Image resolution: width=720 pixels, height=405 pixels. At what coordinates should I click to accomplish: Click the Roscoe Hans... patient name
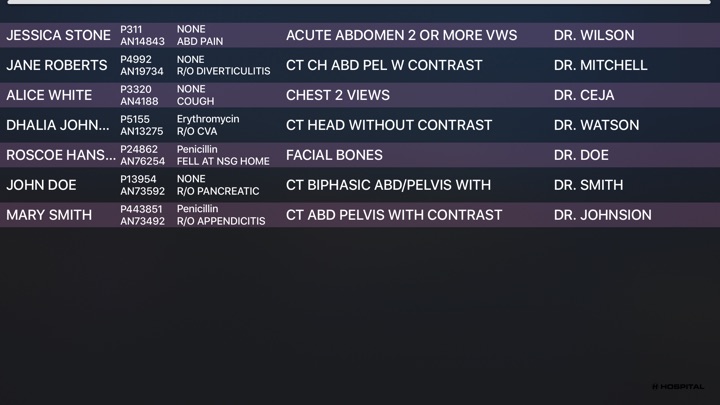coord(56,155)
